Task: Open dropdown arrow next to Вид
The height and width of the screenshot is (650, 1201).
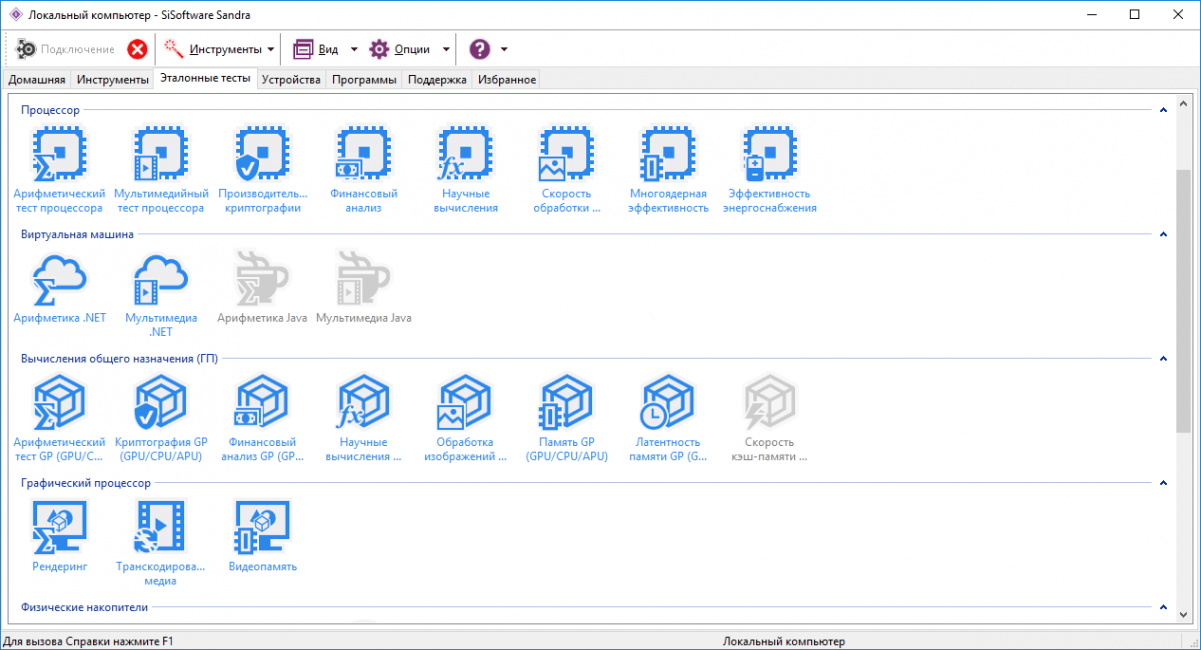Action: tap(353, 49)
